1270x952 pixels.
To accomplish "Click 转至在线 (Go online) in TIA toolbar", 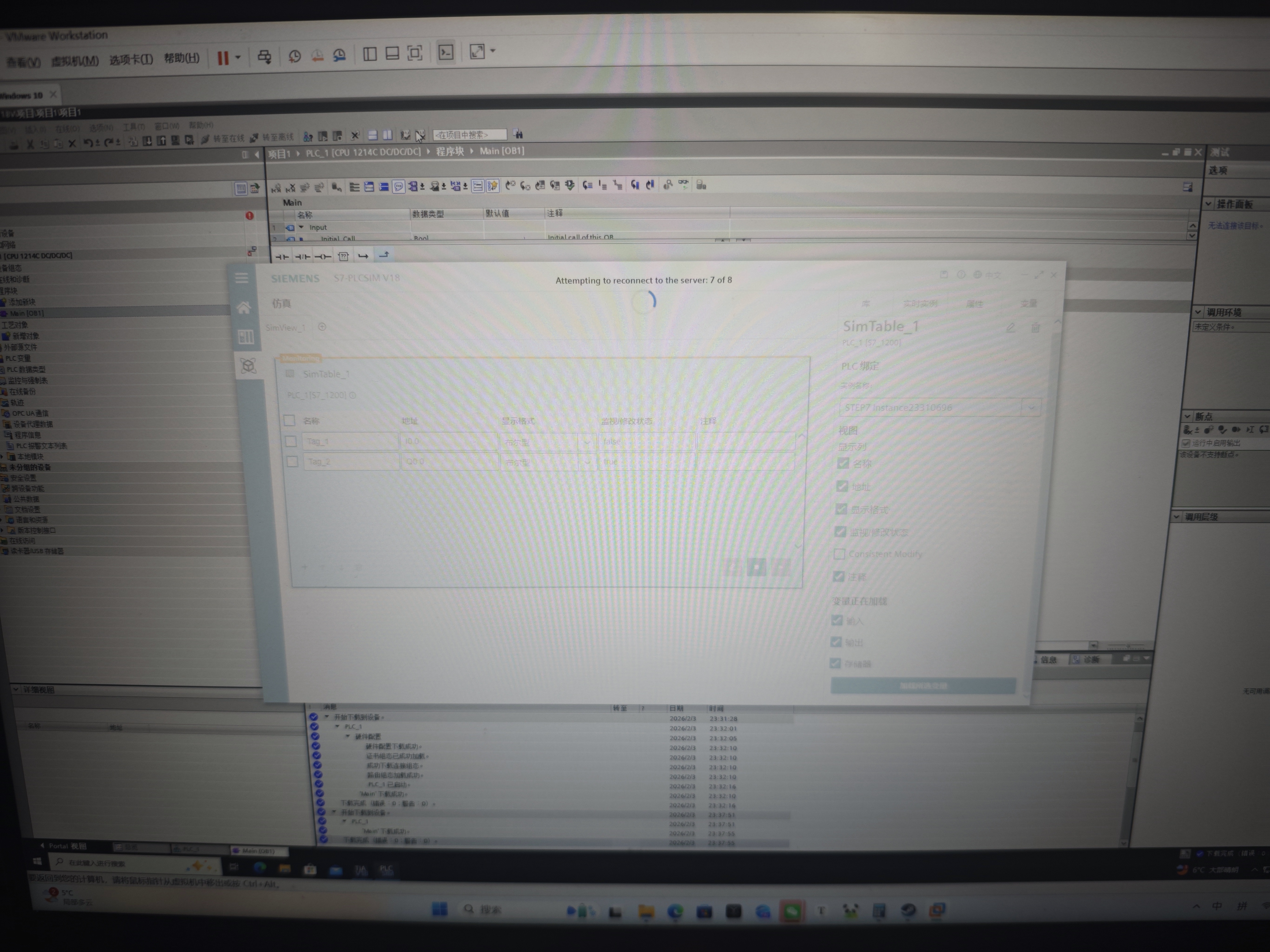I will click(223, 138).
